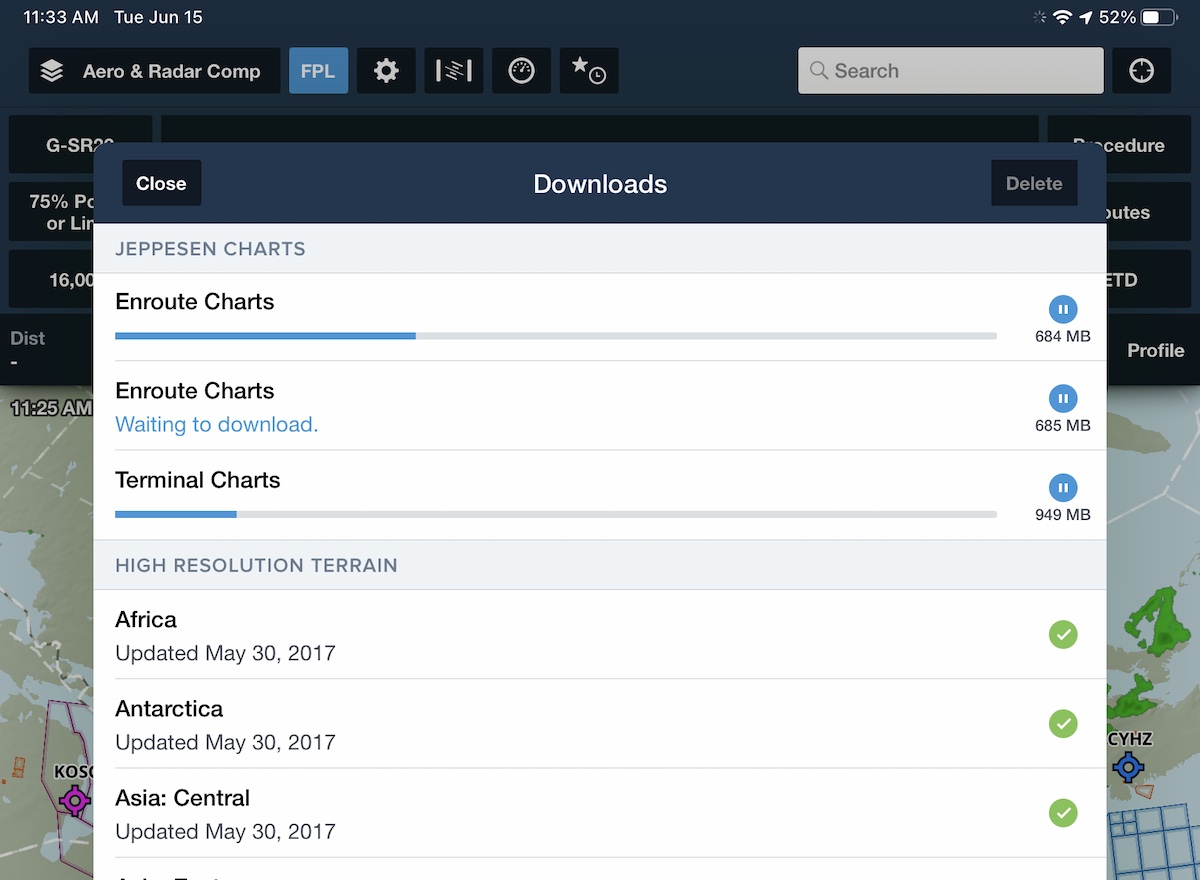This screenshot has height=880, width=1200.
Task: Select the G-SR aircraft button
Action: pos(81,145)
